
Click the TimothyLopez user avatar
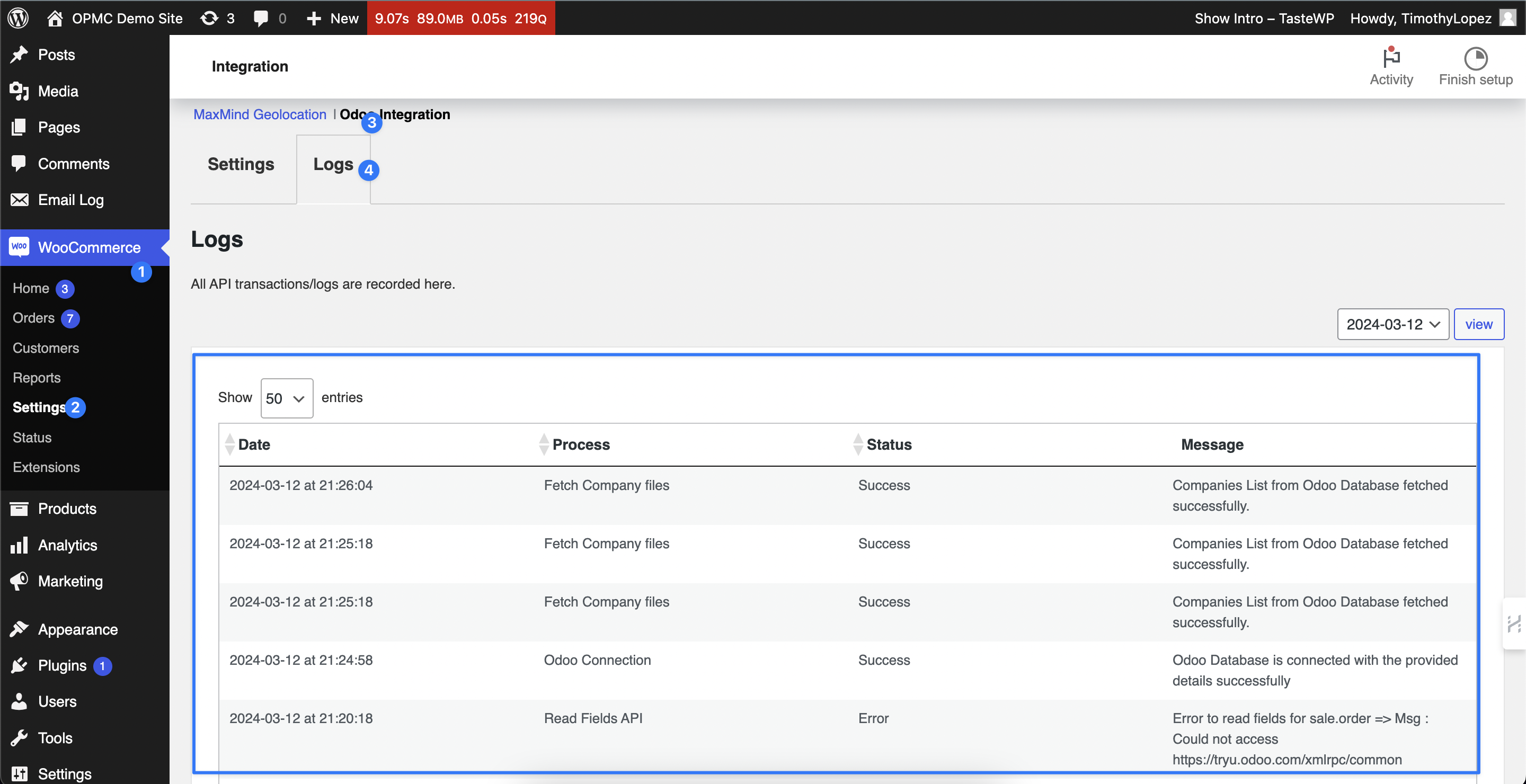tap(1507, 18)
